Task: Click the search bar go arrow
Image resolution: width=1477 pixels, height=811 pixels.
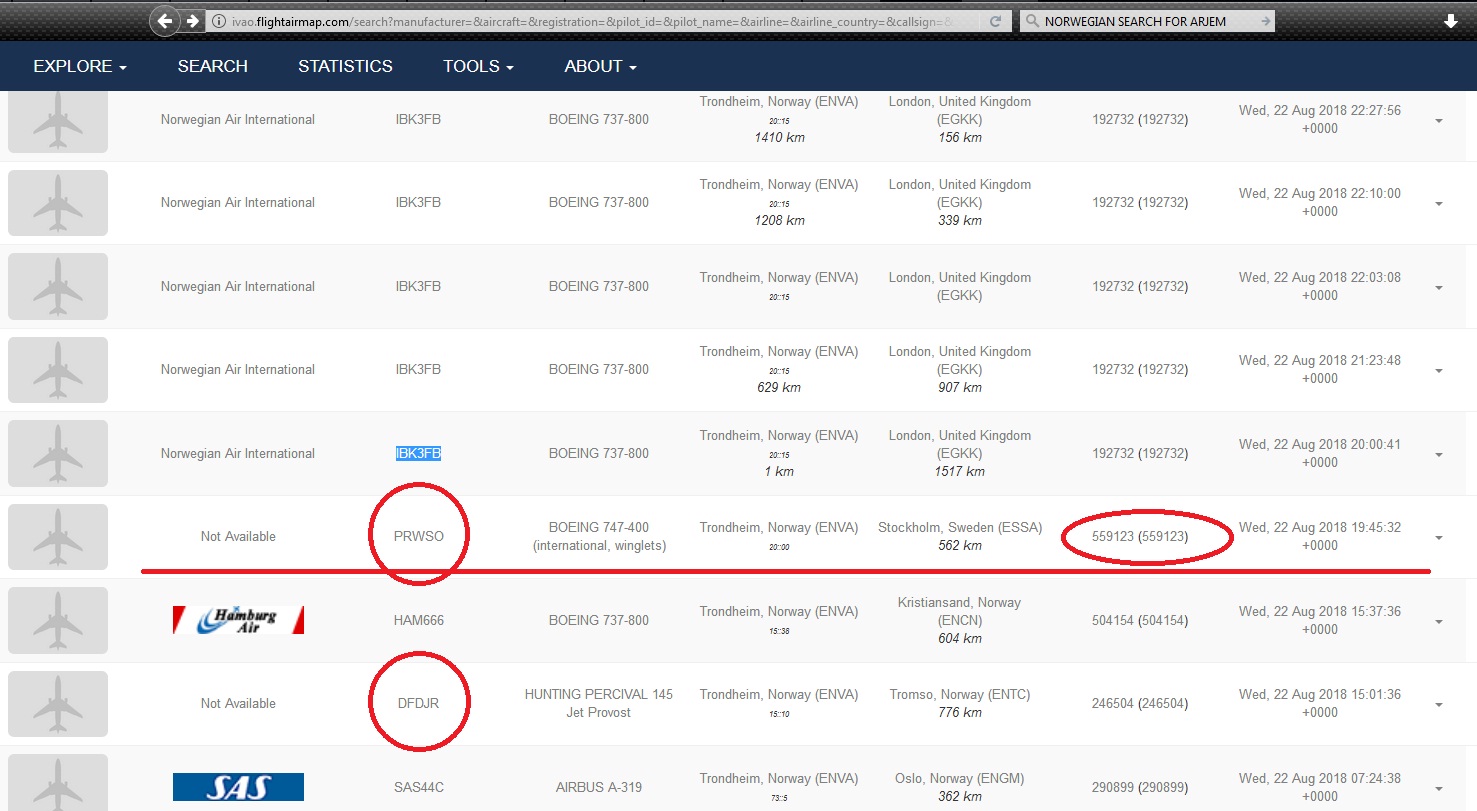Action: click(1265, 21)
